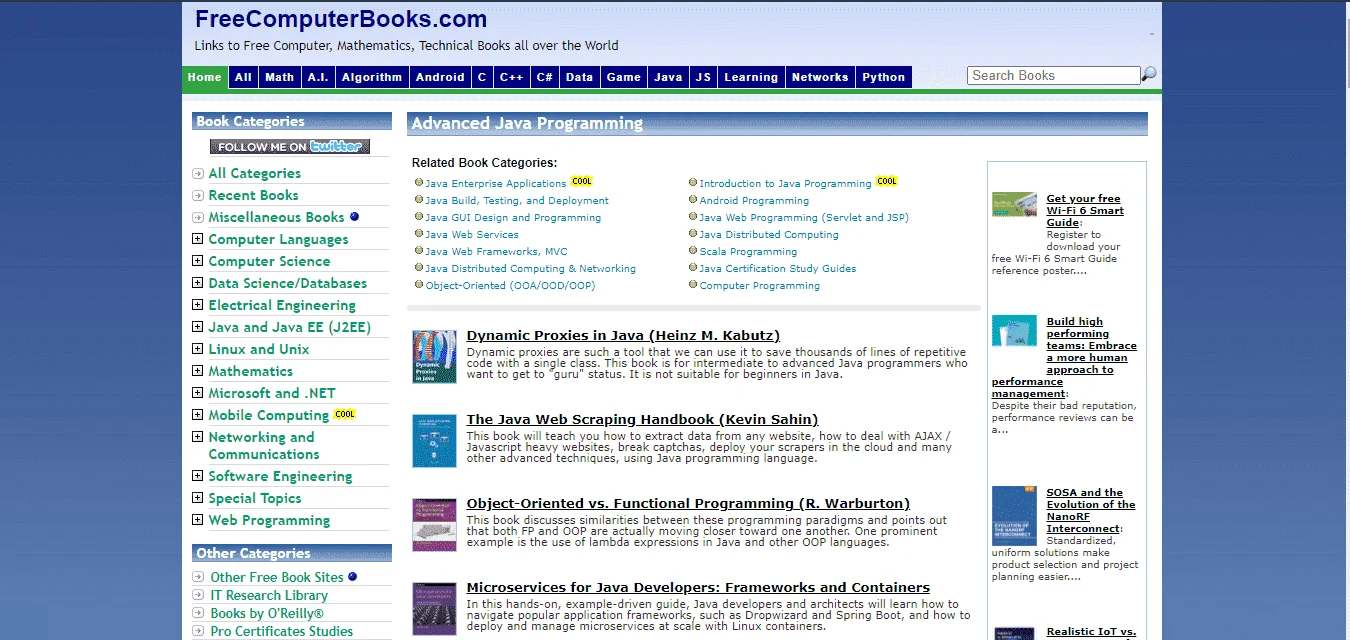
Task: Open the Networks tab
Action: (820, 77)
